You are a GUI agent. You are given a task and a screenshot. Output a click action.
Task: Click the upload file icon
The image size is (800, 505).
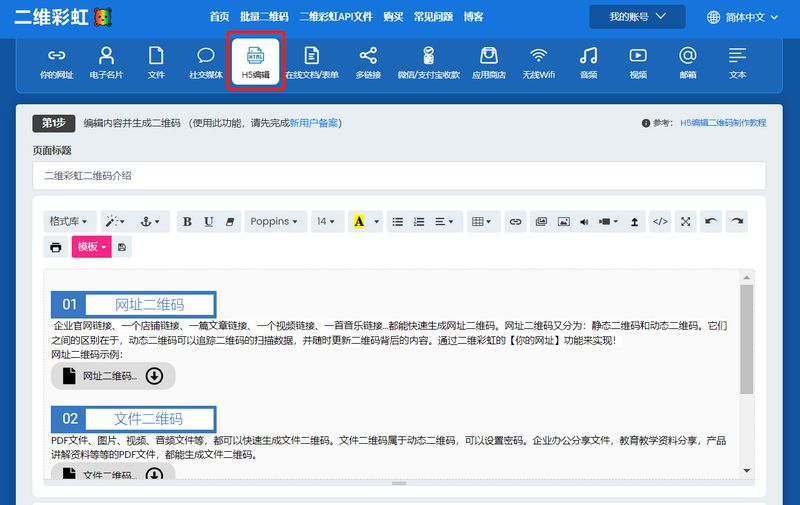(x=634, y=221)
